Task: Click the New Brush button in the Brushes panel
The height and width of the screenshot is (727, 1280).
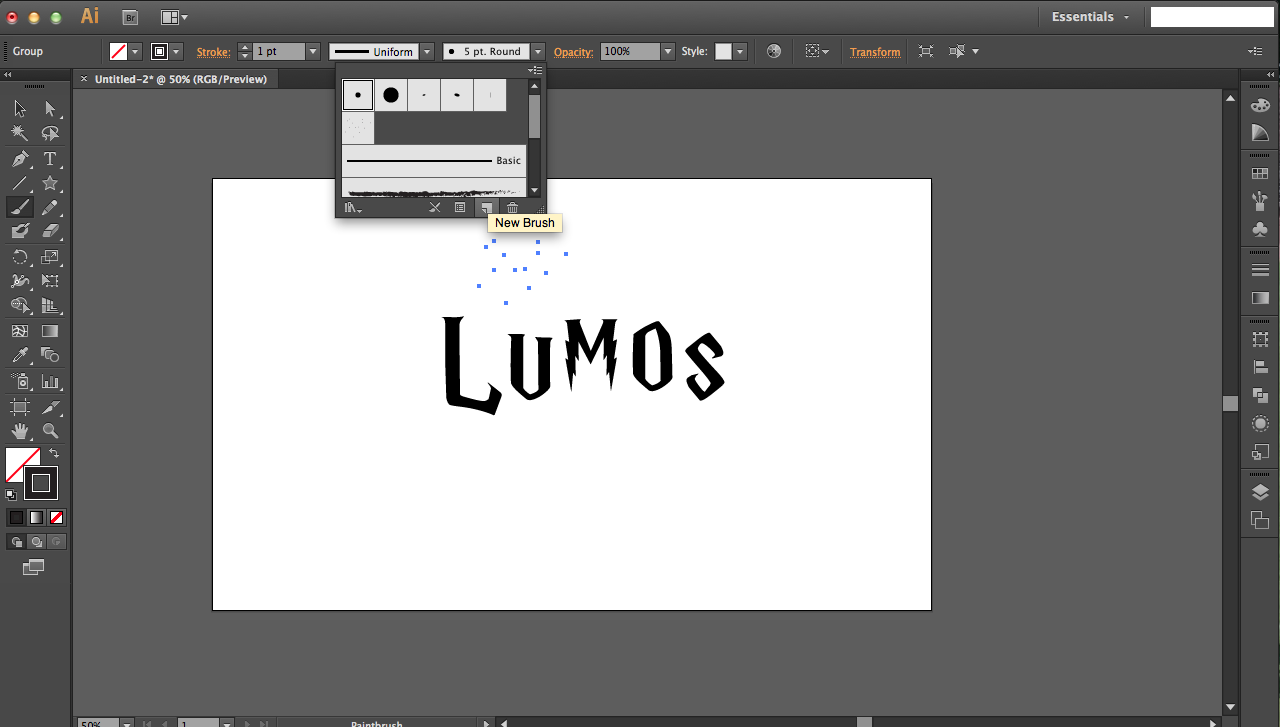Action: click(x=485, y=208)
